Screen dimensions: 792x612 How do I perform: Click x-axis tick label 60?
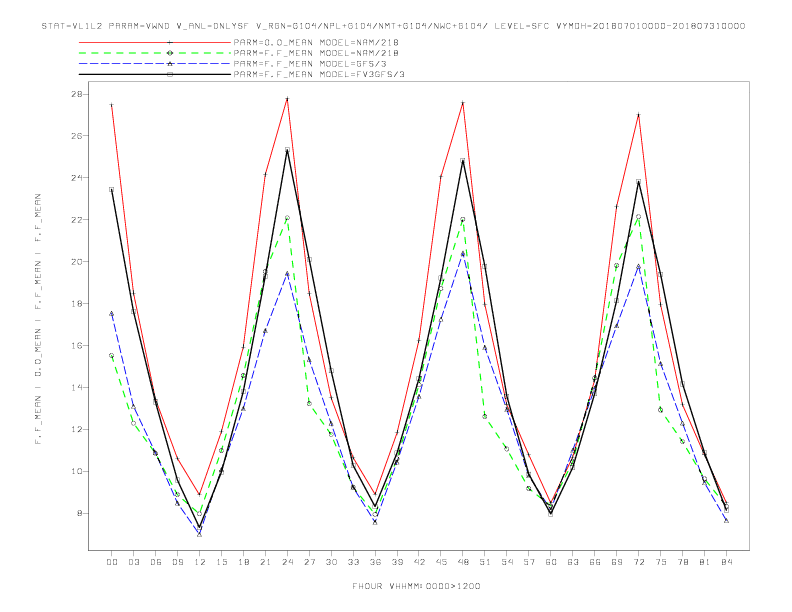point(551,562)
